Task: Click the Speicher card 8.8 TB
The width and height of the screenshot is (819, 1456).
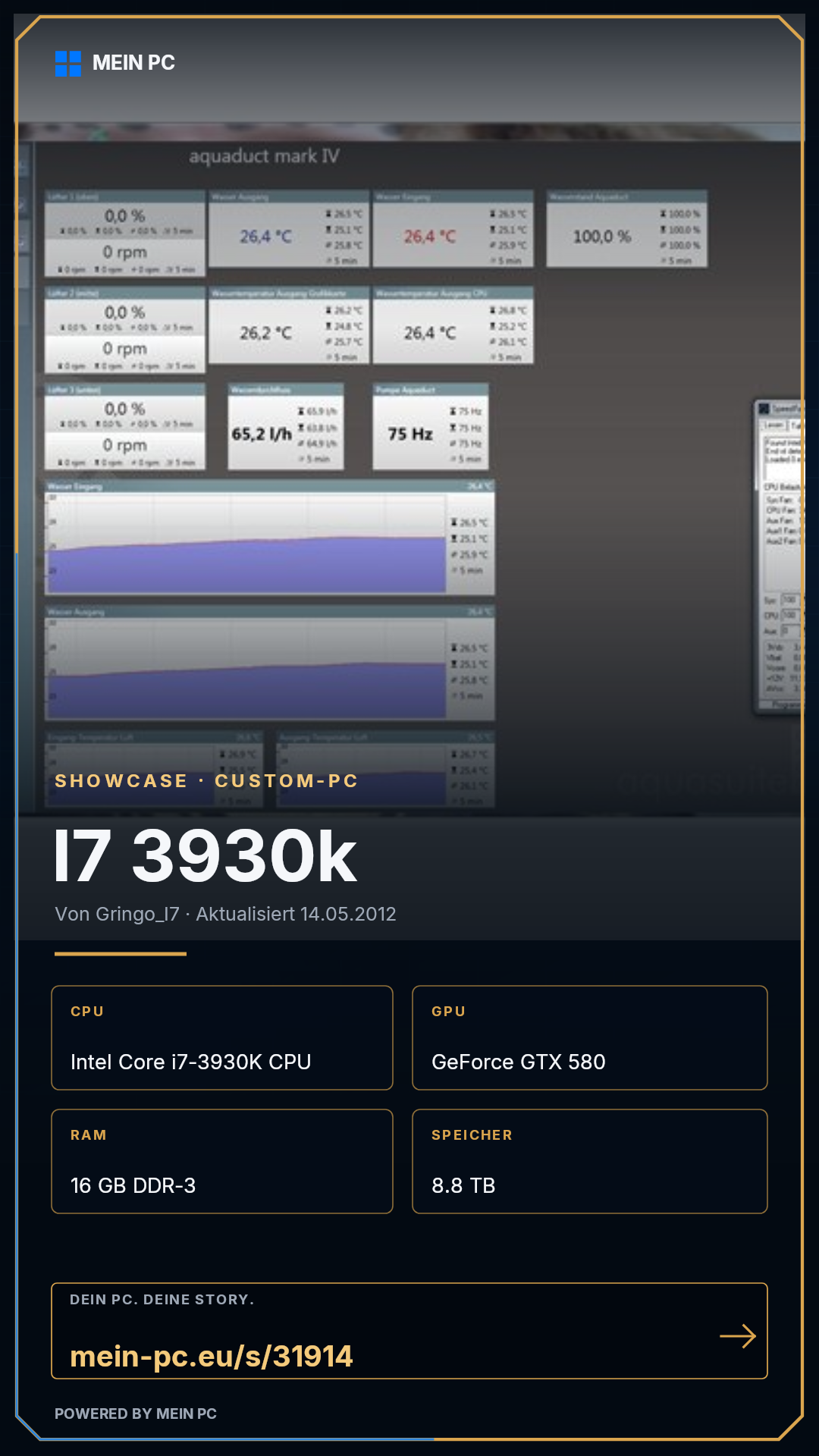Action: tap(590, 1162)
